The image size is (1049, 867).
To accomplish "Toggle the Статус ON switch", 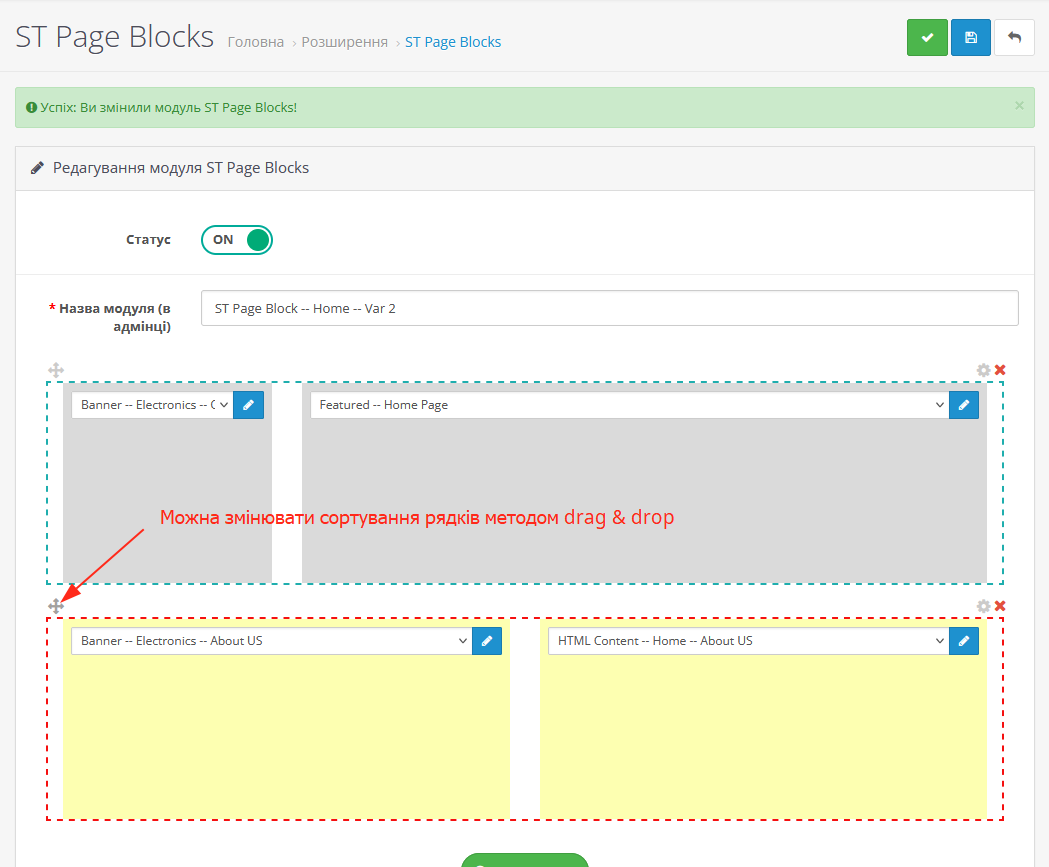I will 237,240.
